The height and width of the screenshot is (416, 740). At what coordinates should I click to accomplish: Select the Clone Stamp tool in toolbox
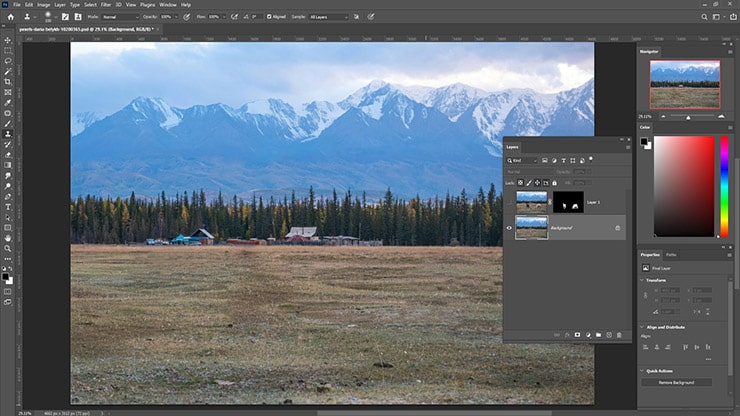pyautogui.click(x=8, y=134)
